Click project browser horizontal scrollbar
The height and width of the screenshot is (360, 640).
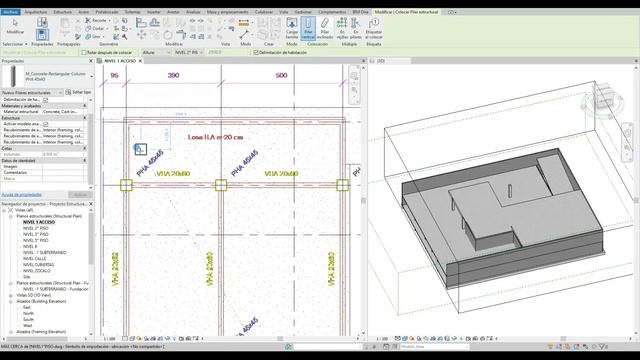pyautogui.click(x=37, y=338)
